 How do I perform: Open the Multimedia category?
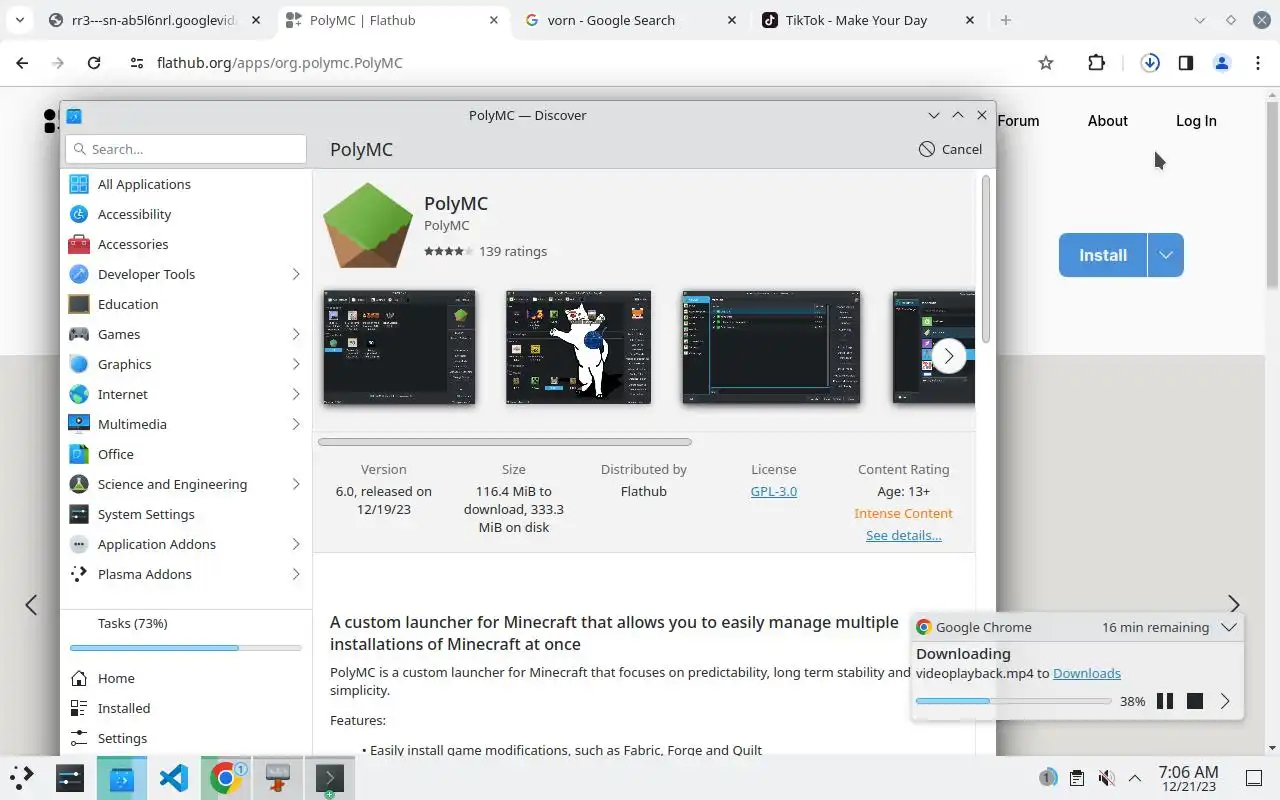pos(186,424)
